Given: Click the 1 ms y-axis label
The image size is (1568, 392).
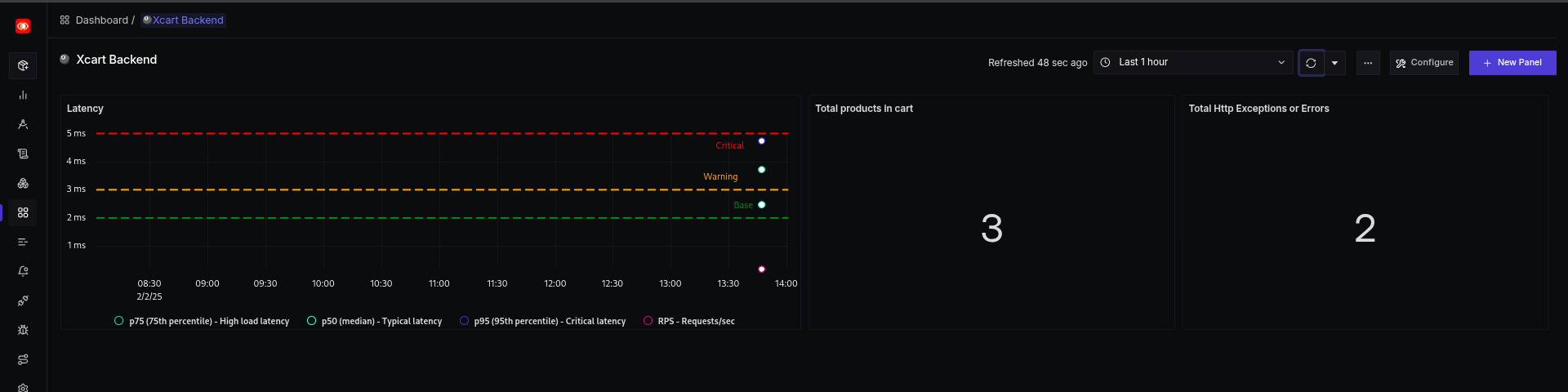Looking at the screenshot, I should pyautogui.click(x=76, y=245).
